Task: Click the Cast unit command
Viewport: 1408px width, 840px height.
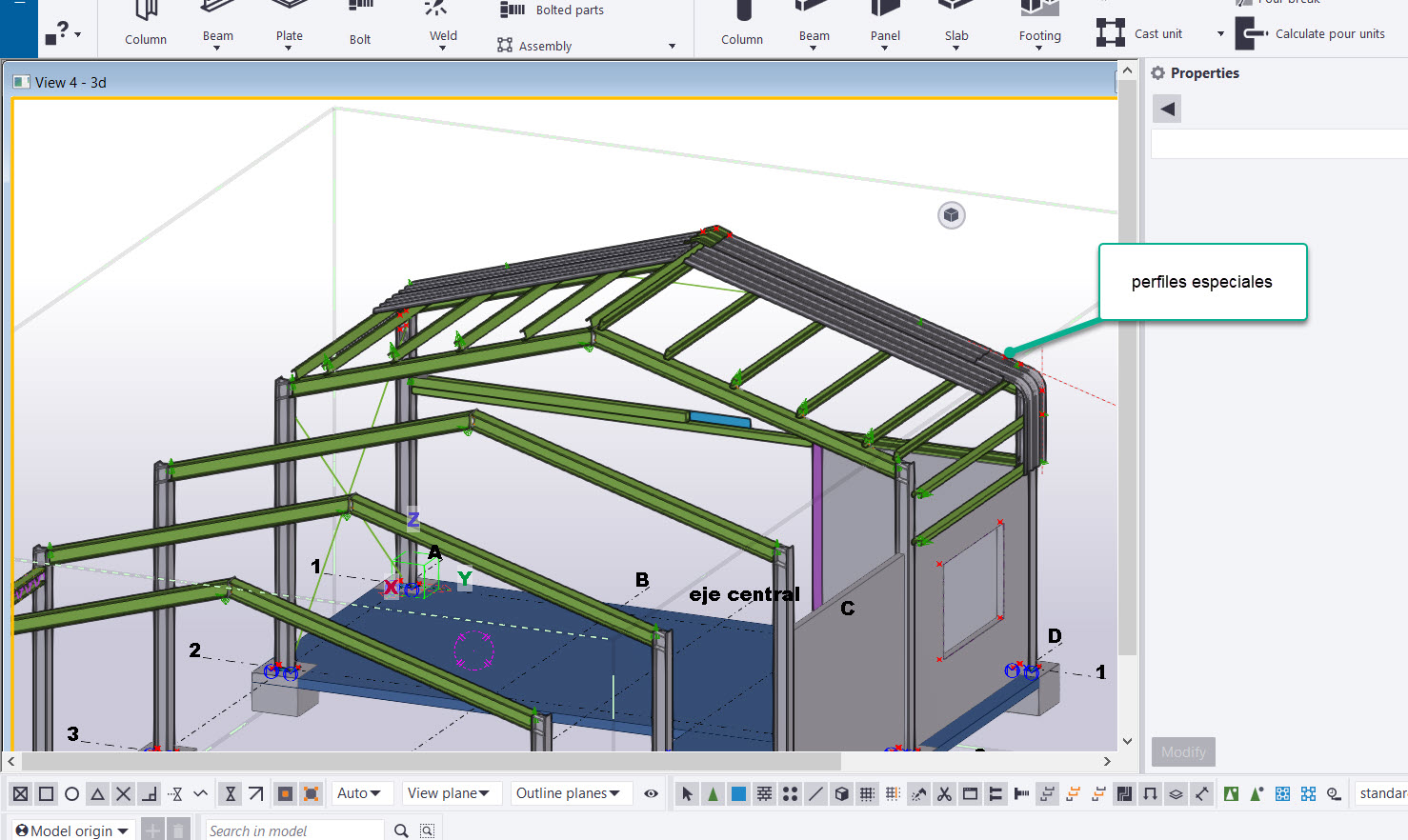Action: click(x=1139, y=33)
